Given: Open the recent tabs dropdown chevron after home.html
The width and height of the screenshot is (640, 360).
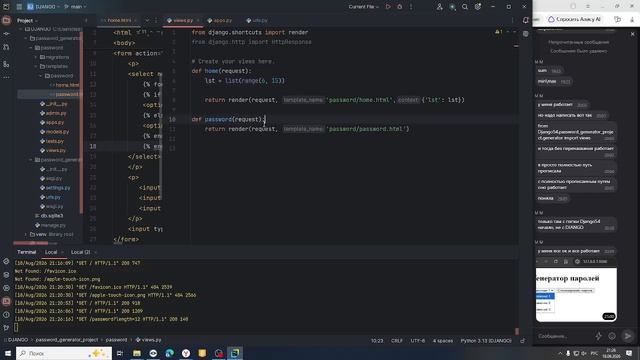Looking at the screenshot, I should [x=147, y=20].
